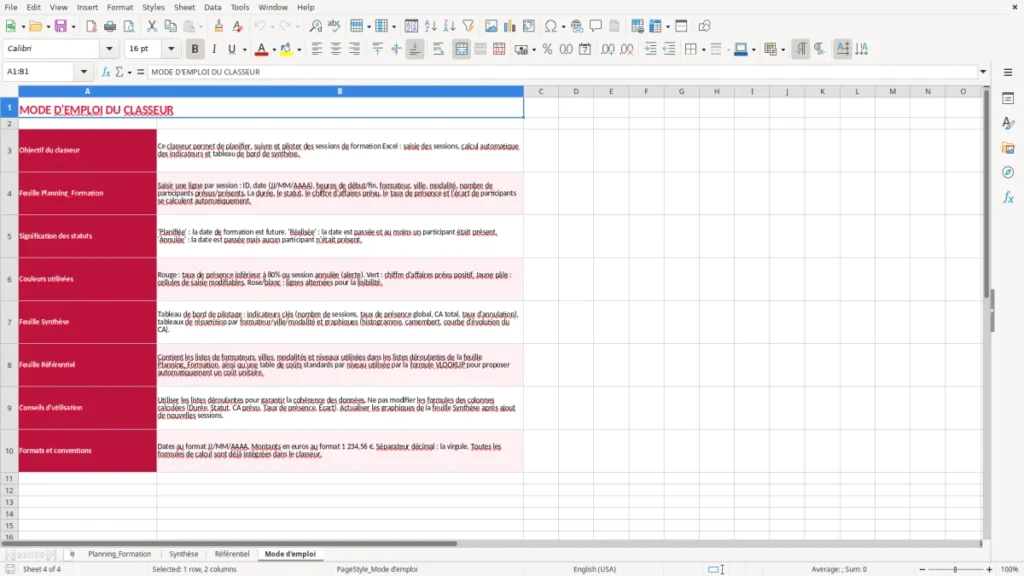1024x576 pixels.
Task: Open the Conditional formatting dropdown arrow
Action: [x=783, y=50]
